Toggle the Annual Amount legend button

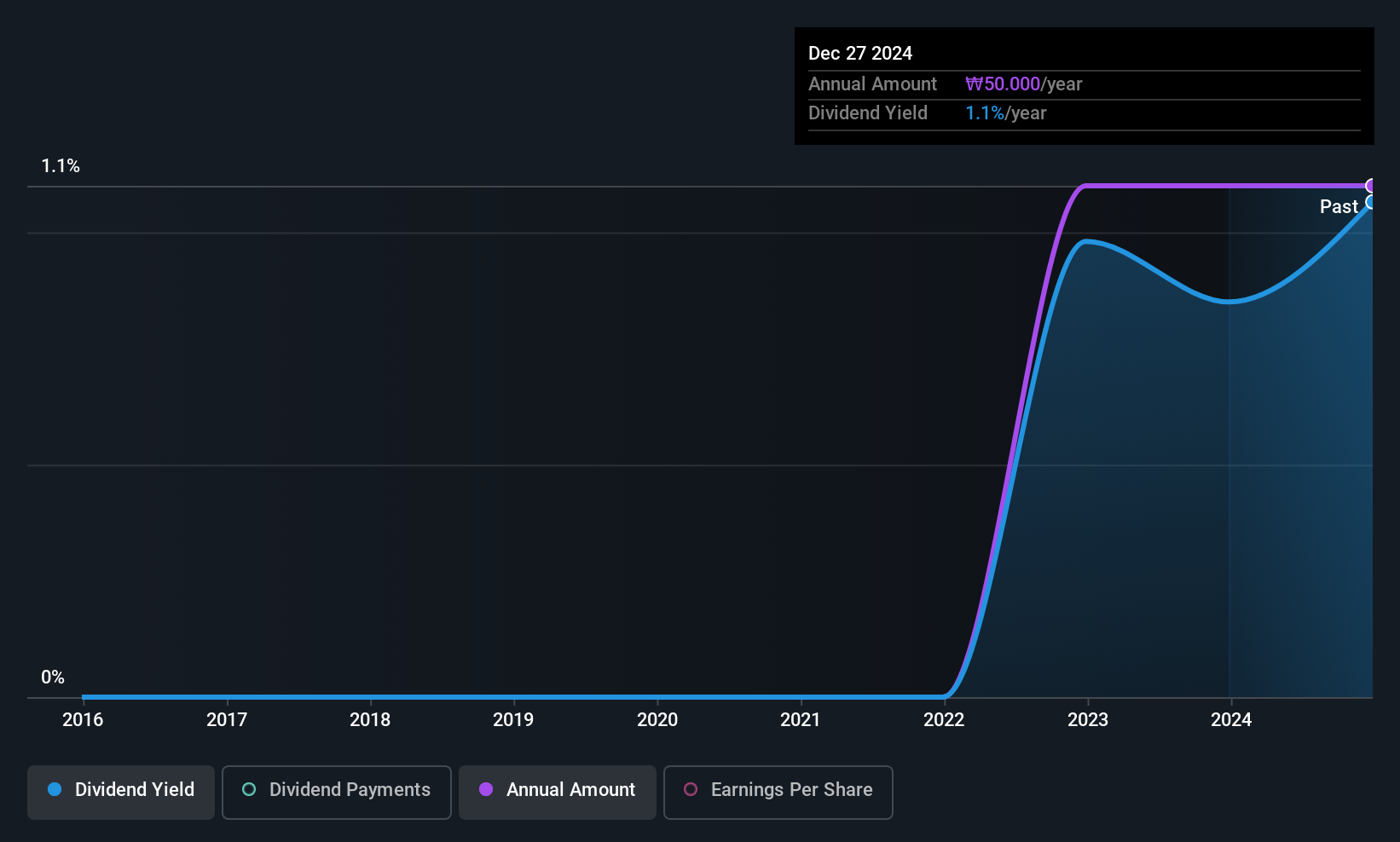[558, 793]
